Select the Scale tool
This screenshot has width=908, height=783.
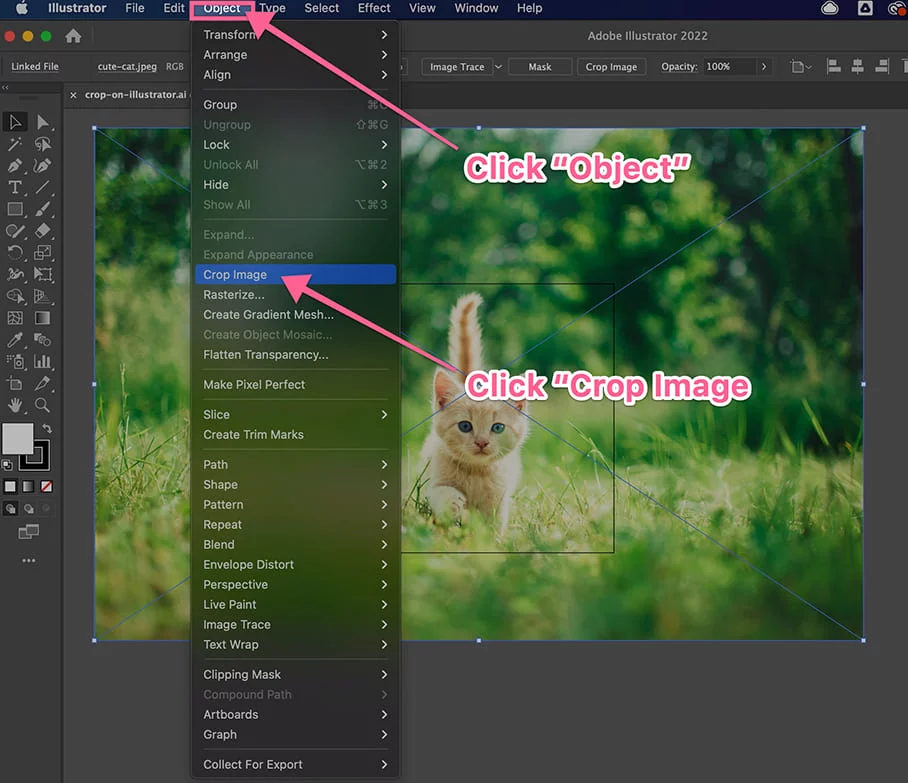point(42,253)
